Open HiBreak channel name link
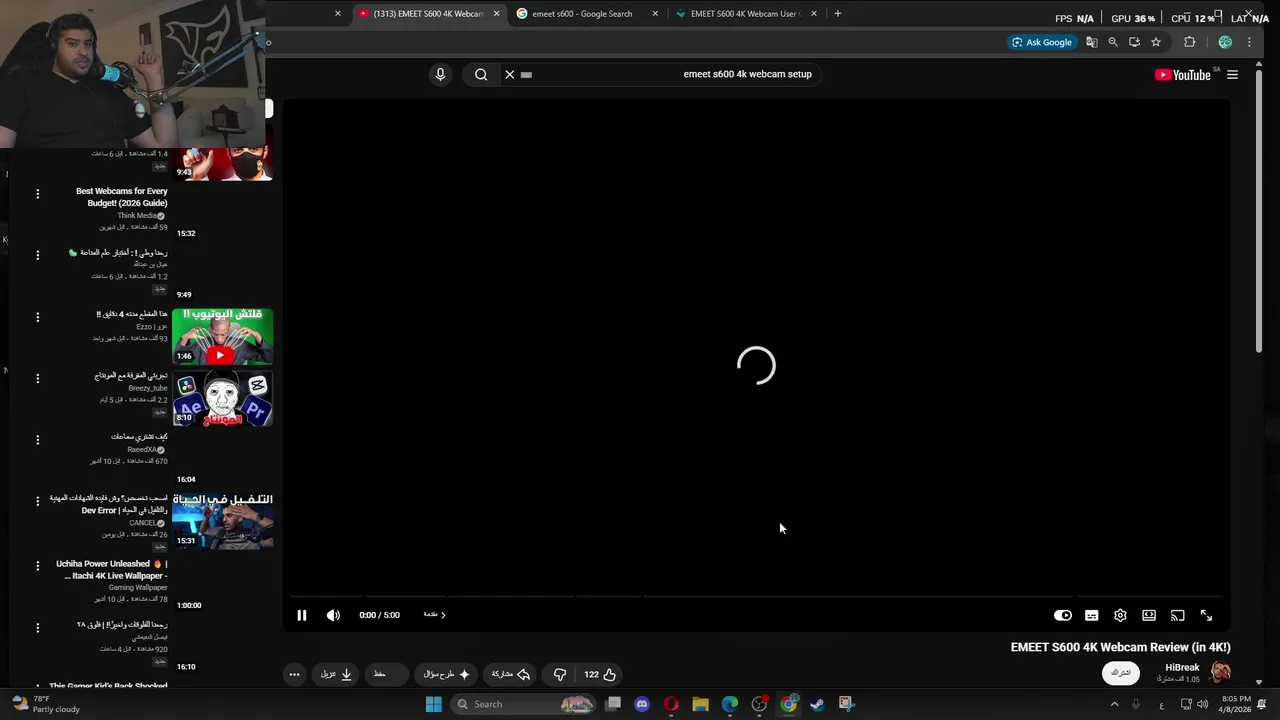This screenshot has height=720, width=1280. (x=1182, y=667)
